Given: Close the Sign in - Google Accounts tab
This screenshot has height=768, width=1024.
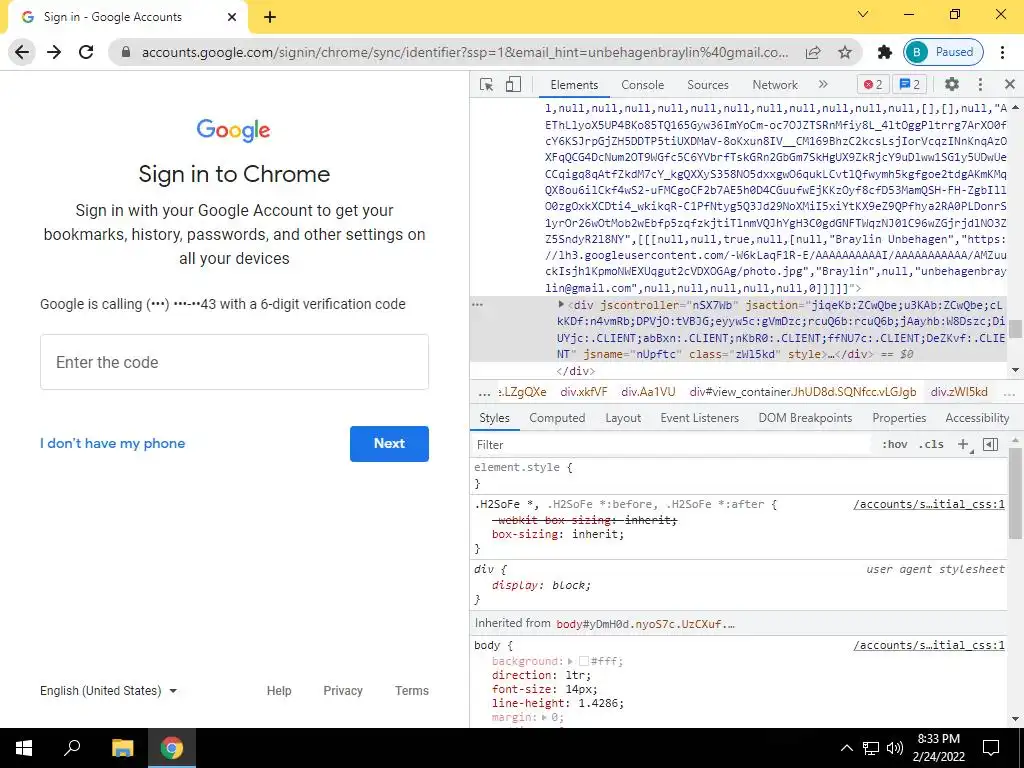Looking at the screenshot, I should [232, 17].
